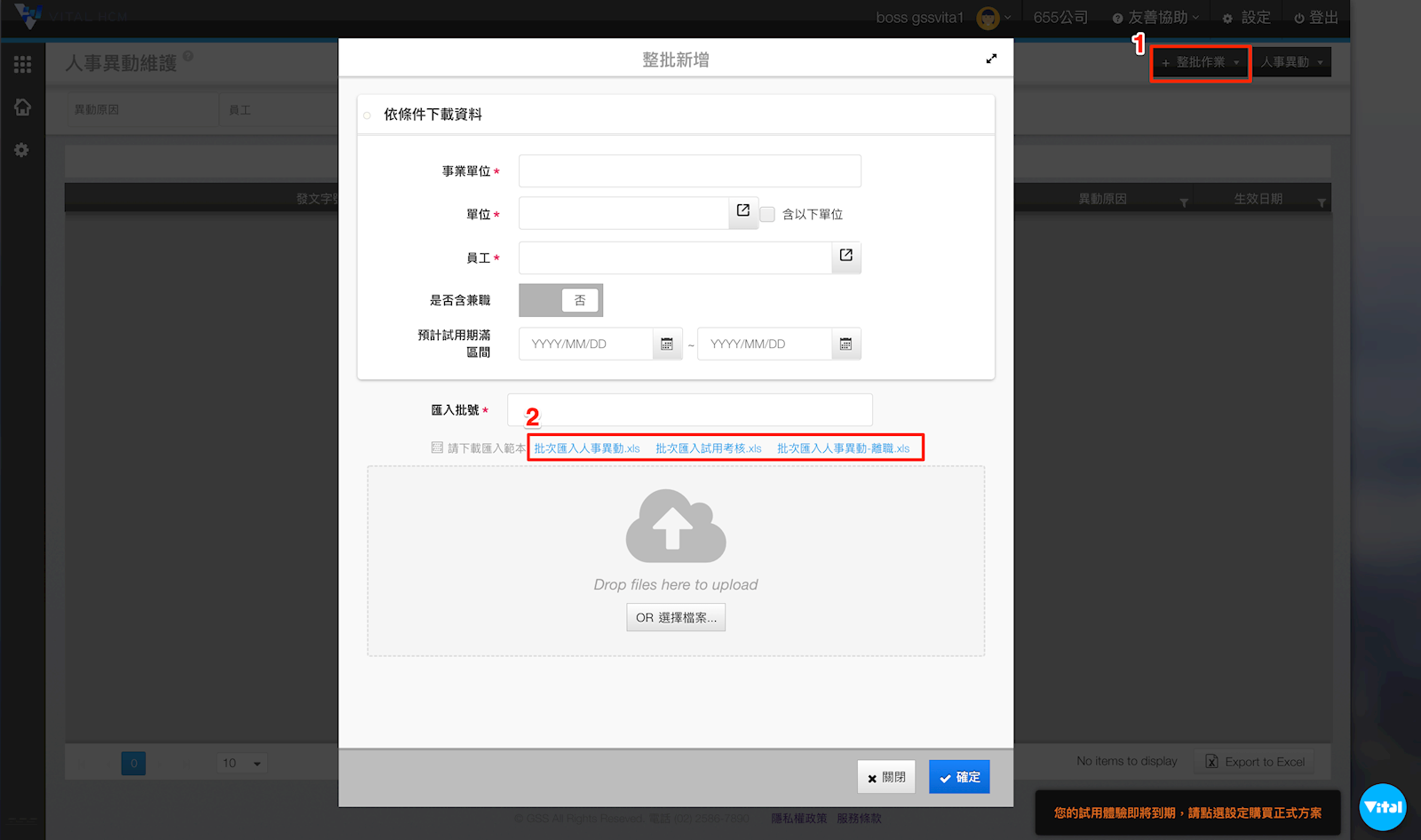Open the apps grid in sidebar

pyautogui.click(x=22, y=64)
